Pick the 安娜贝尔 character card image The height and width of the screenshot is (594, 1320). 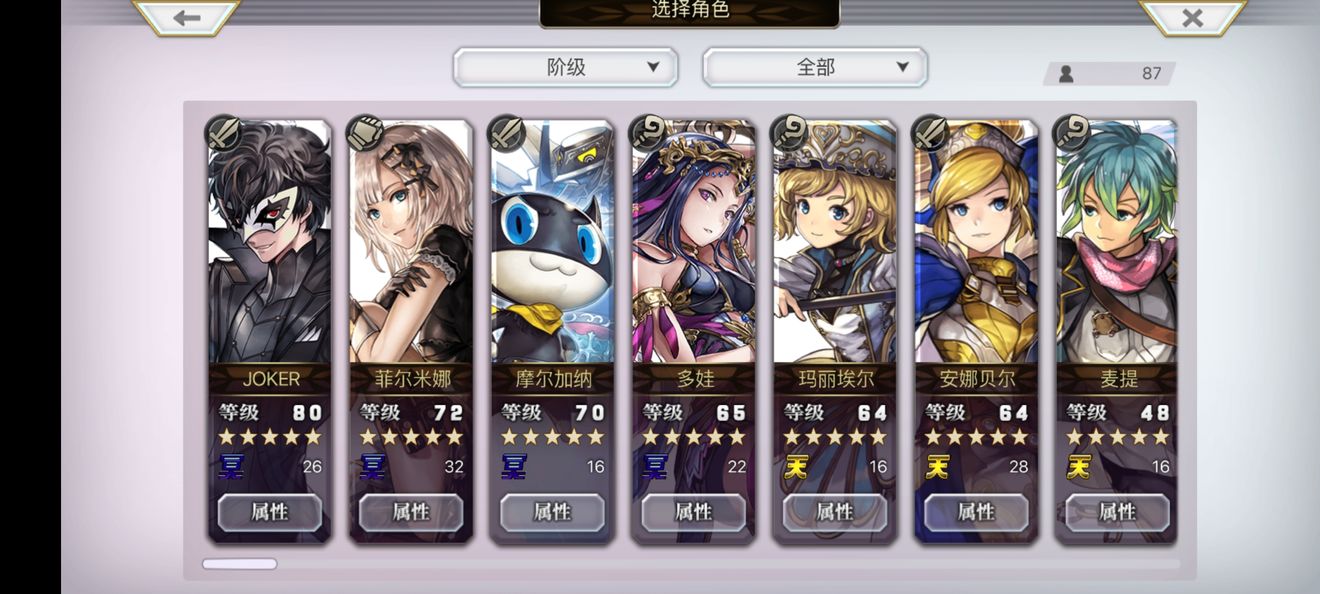976,242
